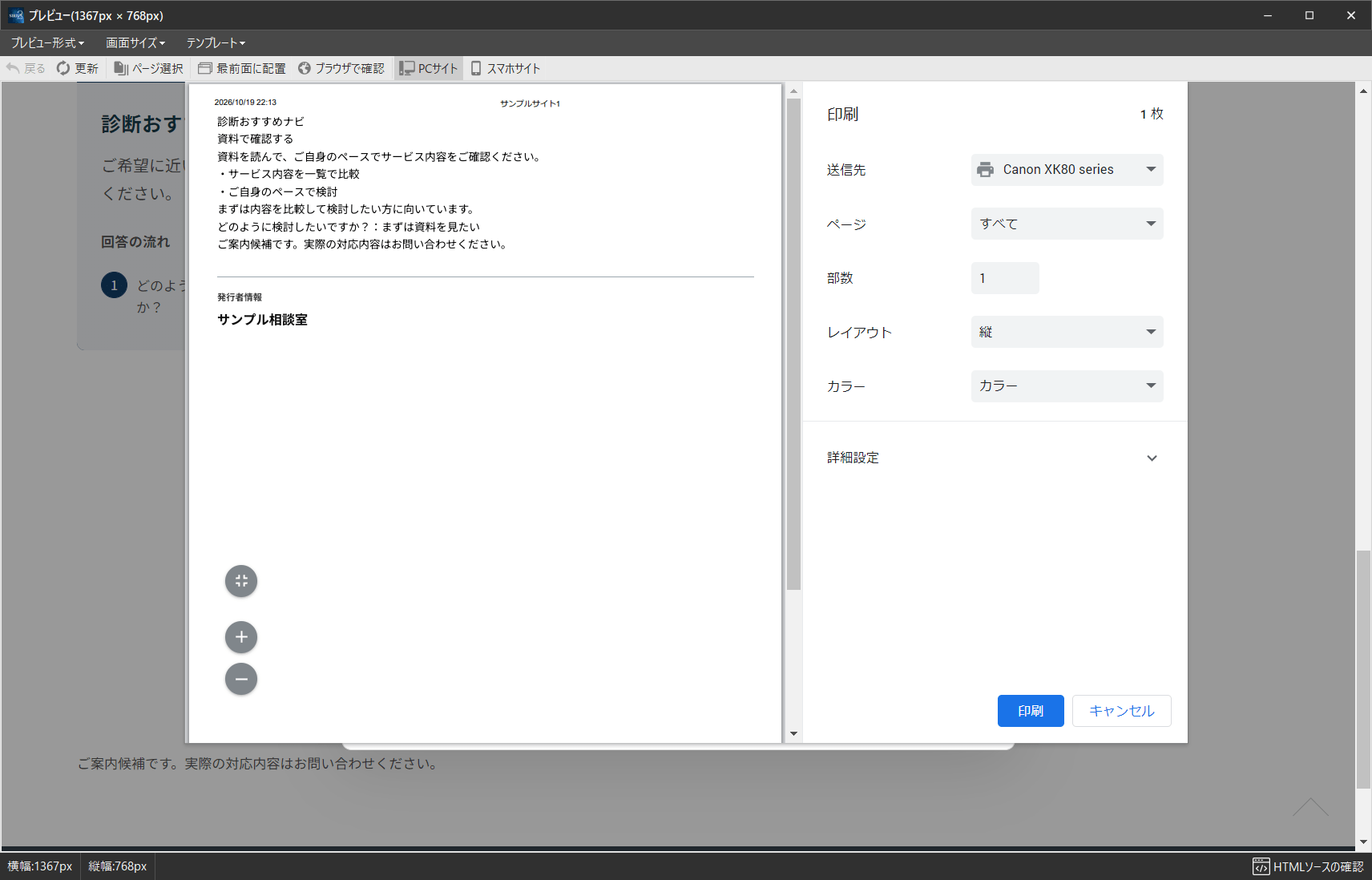Click the 1 枚 sheet count

tap(1152, 114)
